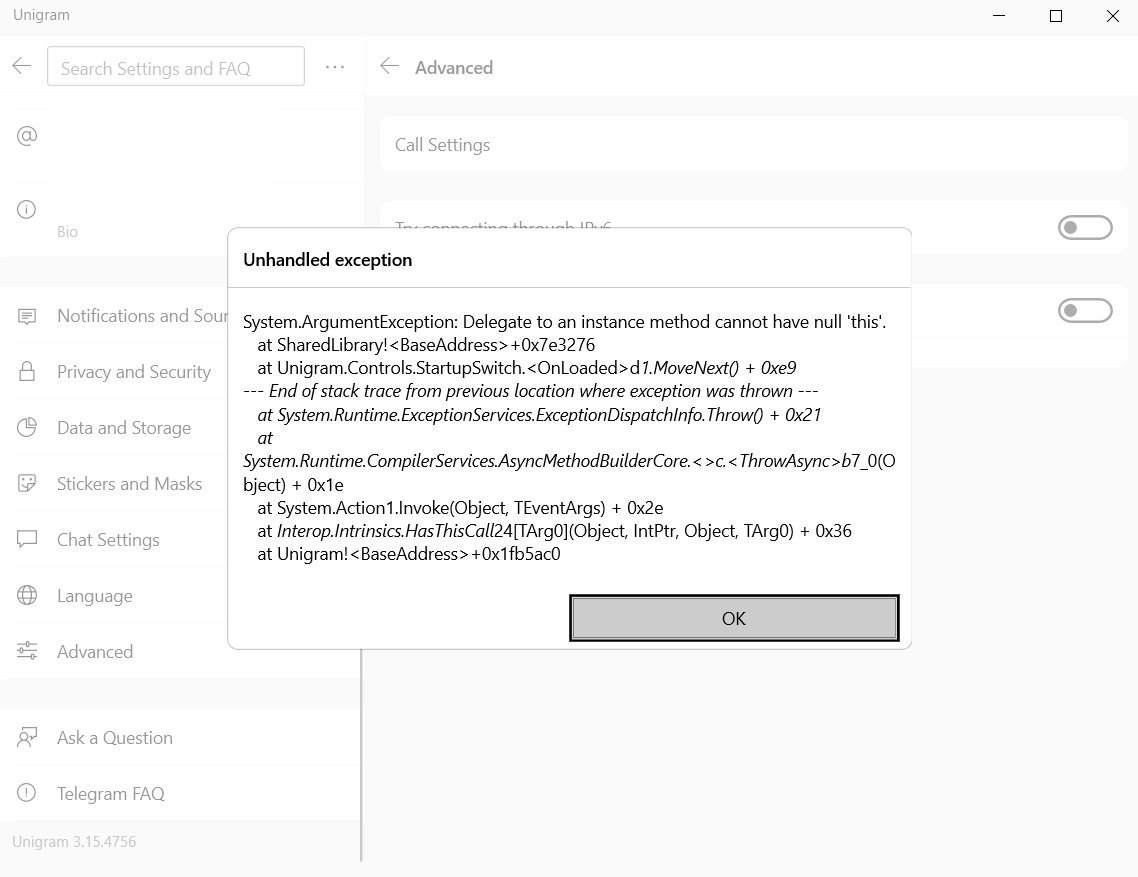Open Notifications and Sounds via its icon
The height and width of the screenshot is (877, 1138).
point(27,315)
